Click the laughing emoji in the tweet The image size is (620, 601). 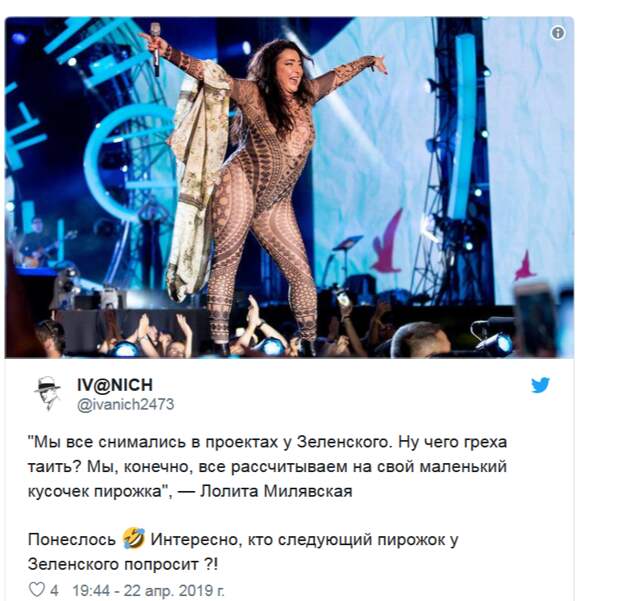point(134,538)
